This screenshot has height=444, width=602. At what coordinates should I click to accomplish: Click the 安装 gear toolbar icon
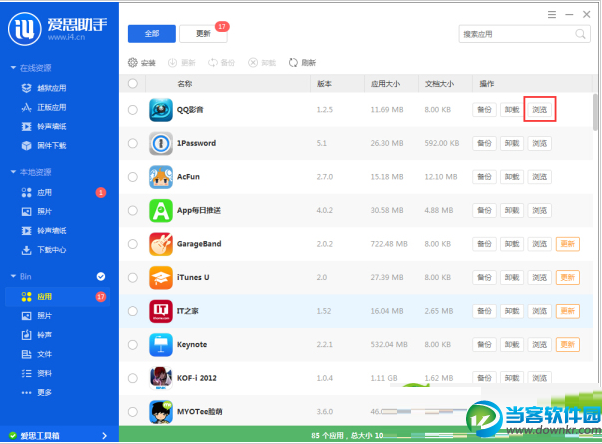[132, 63]
